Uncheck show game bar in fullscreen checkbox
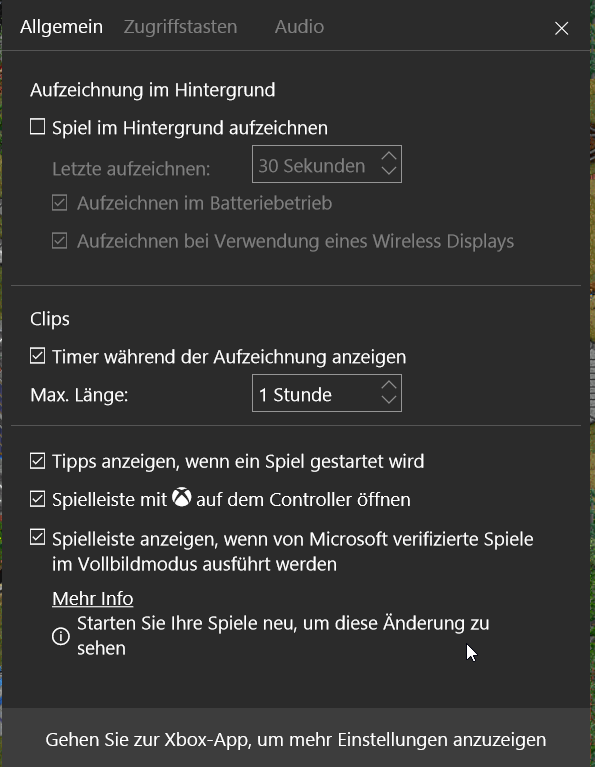Screen dimensions: 600x770 tap(38, 538)
